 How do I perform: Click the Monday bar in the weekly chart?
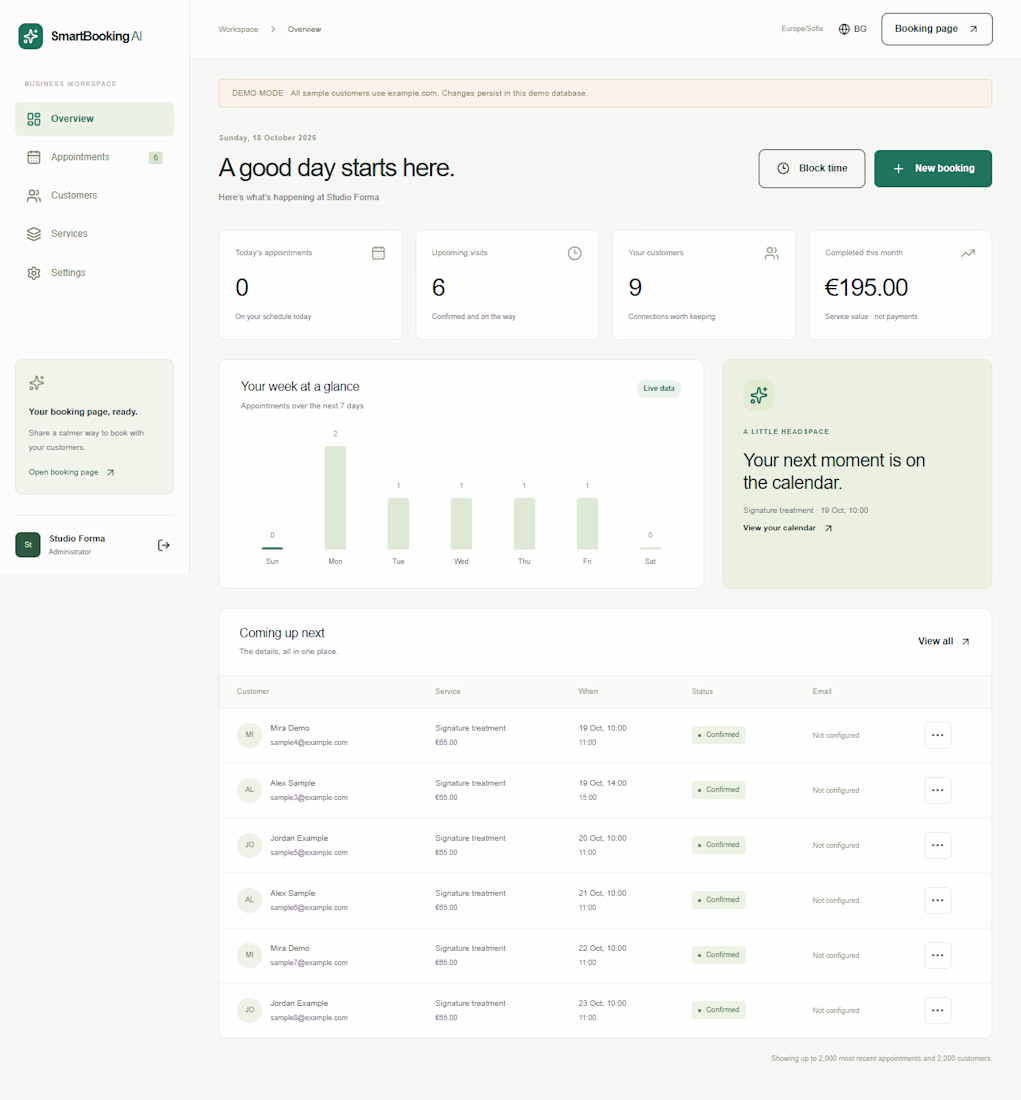pyautogui.click(x=335, y=497)
